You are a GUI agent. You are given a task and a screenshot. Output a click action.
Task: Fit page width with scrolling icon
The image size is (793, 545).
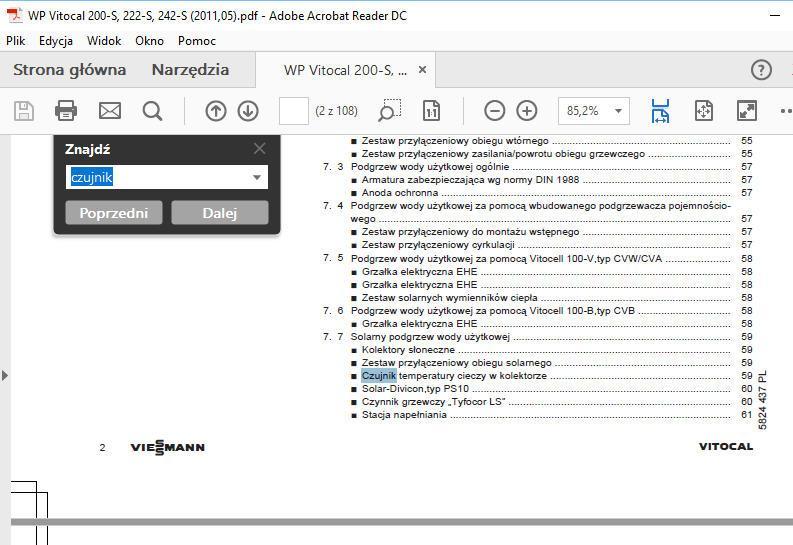pyautogui.click(x=660, y=111)
